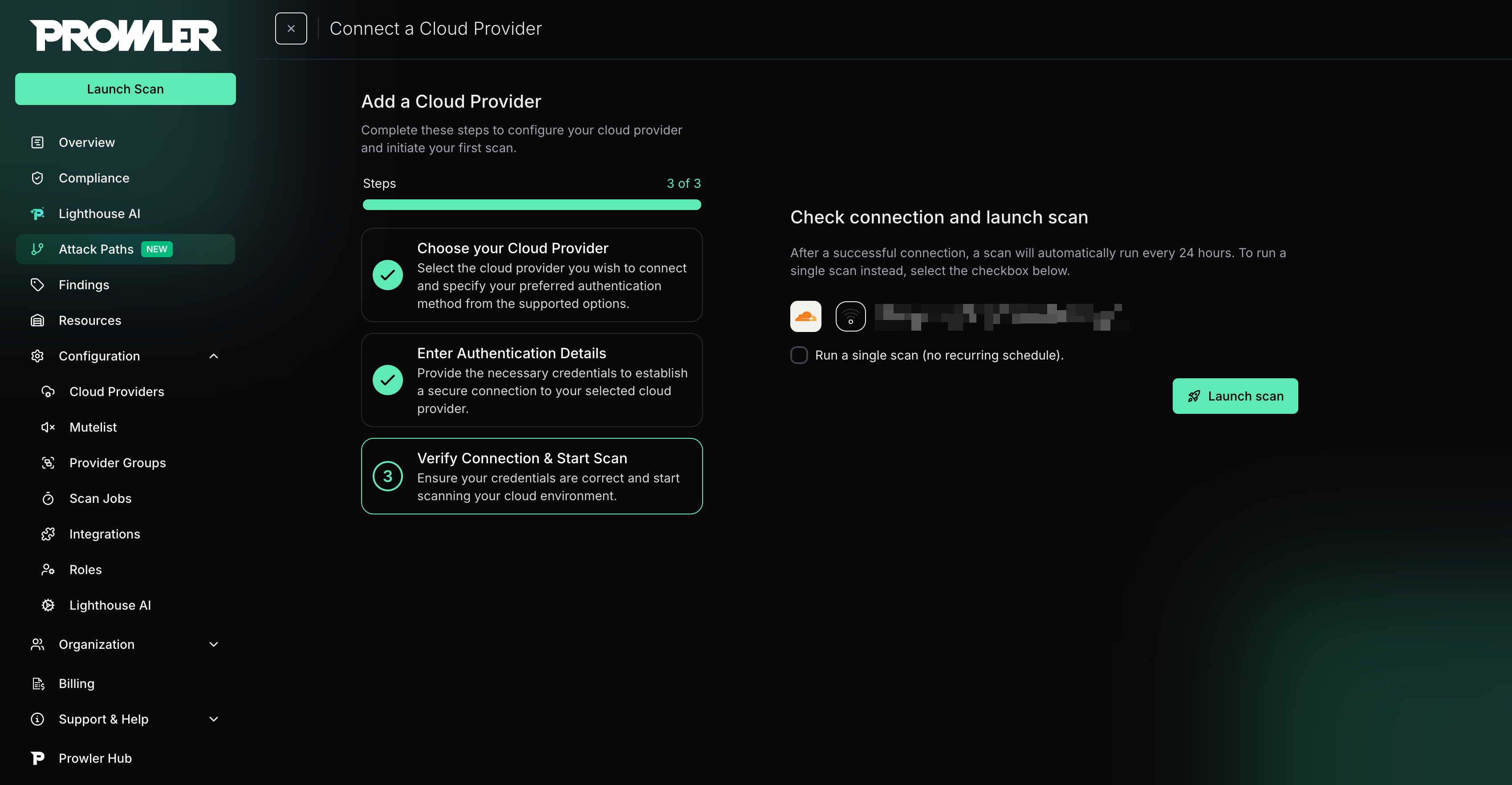Screen dimensions: 1512x785
Task: Enable the run a single scan checkbox
Action: pyautogui.click(x=799, y=355)
